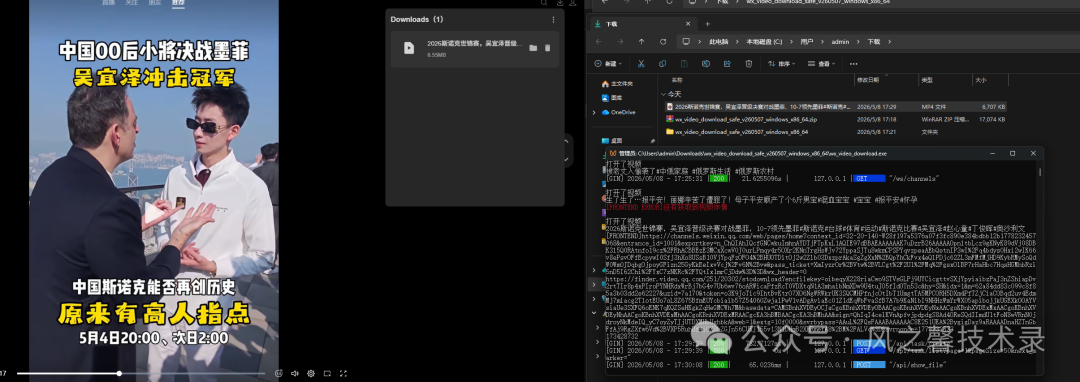Enter fullscreen in the video player

click(344, 373)
